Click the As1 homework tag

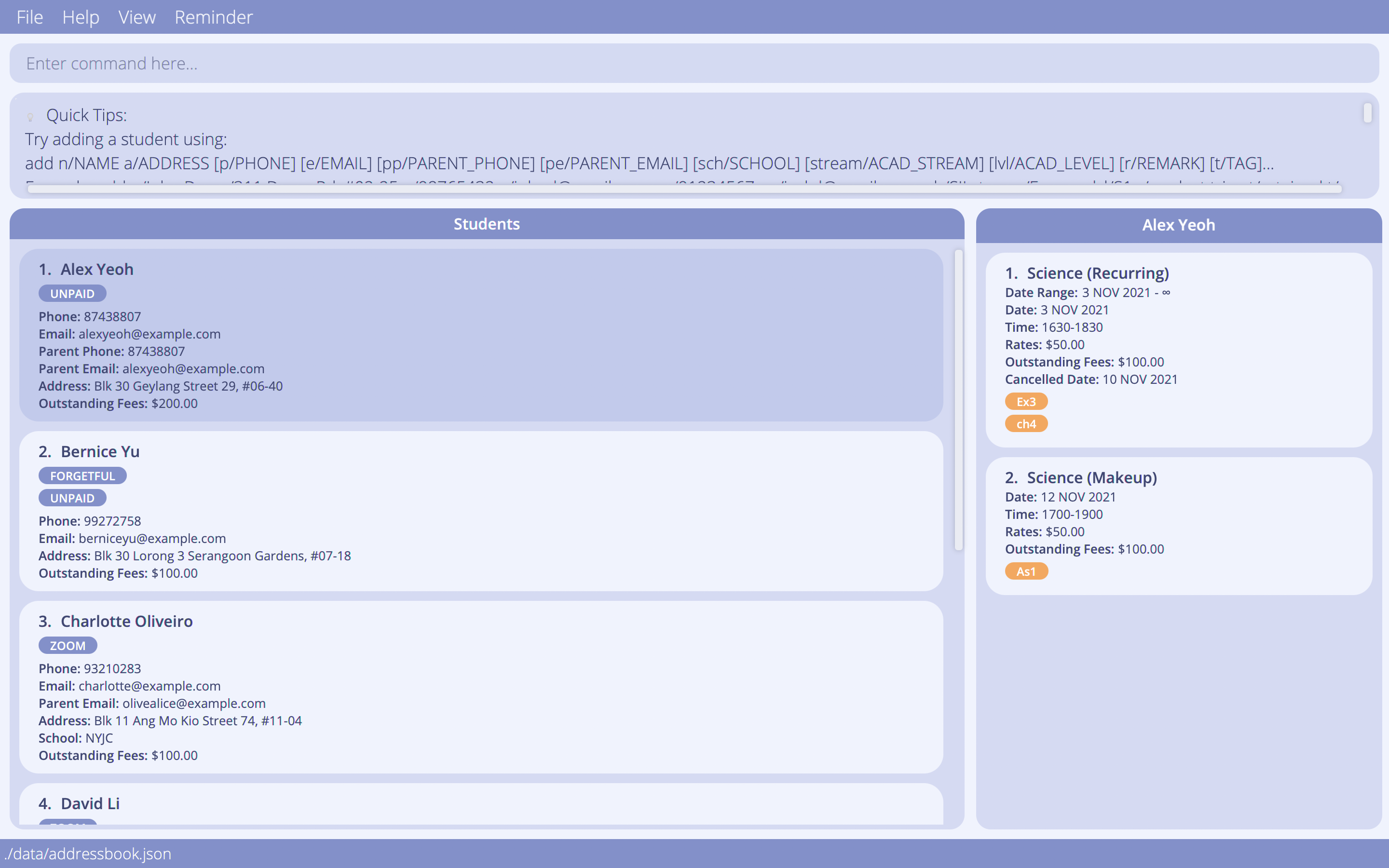pos(1026,571)
